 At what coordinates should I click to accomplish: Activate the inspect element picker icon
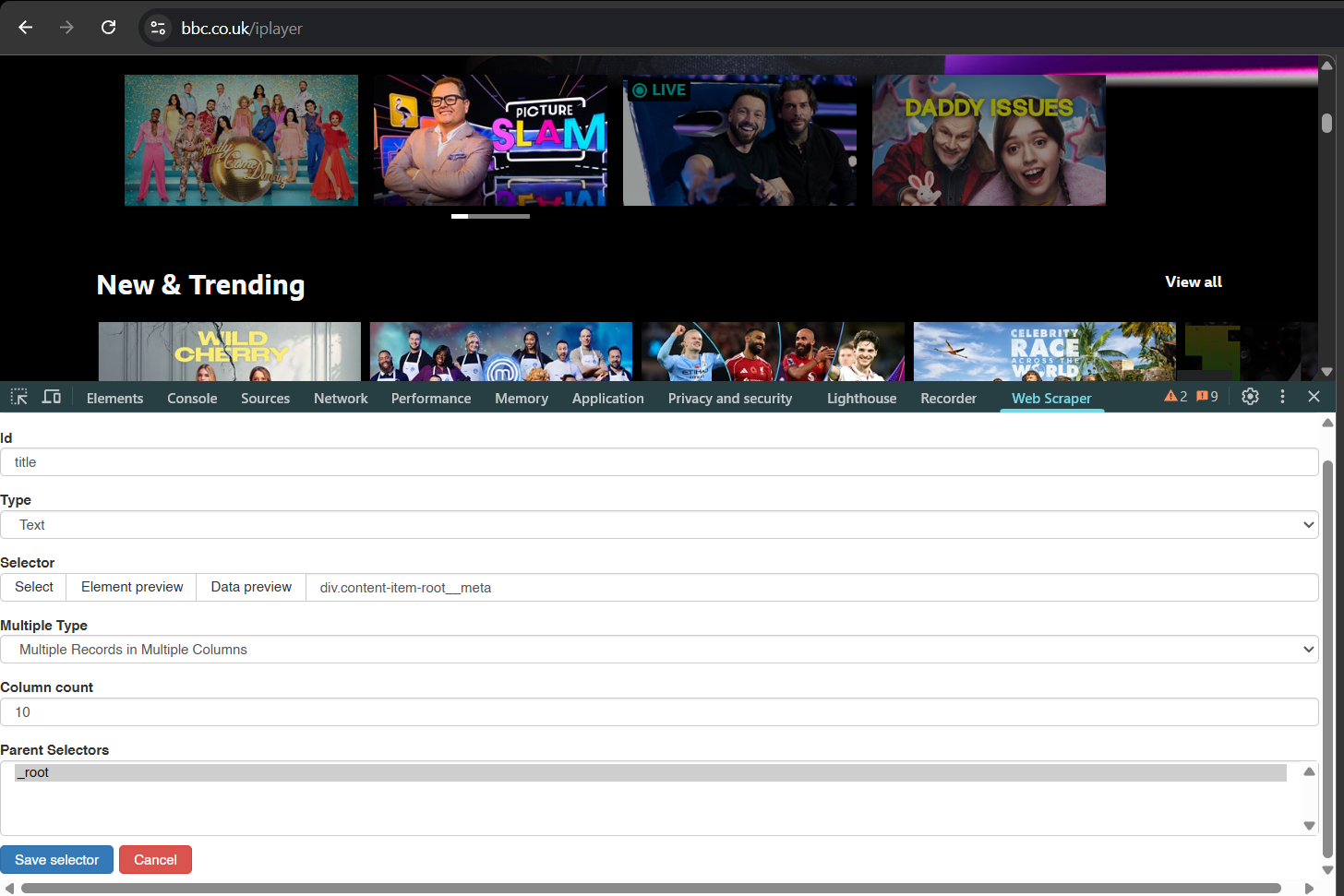19,397
